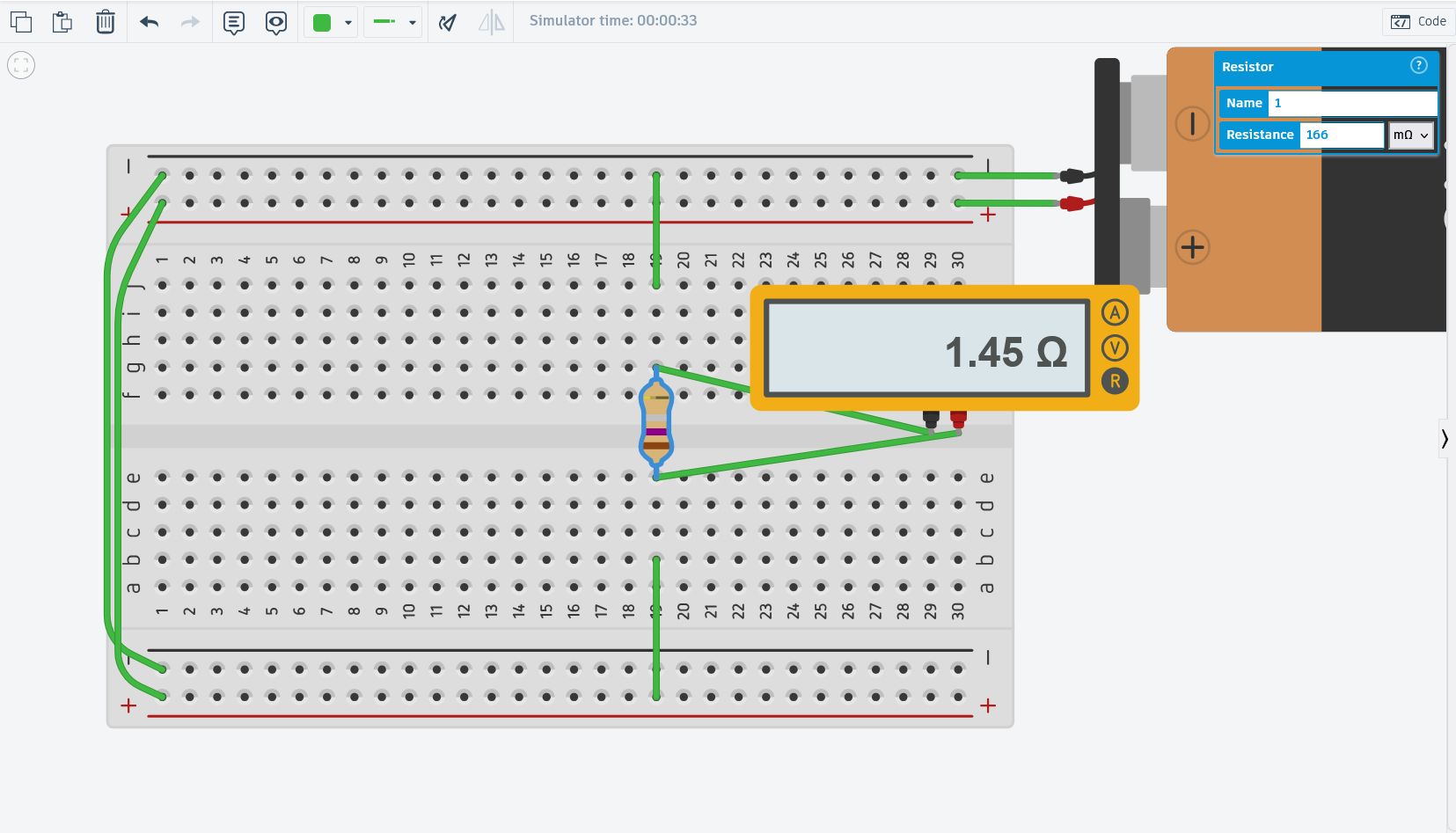Screen dimensions: 1456x833
Task: Open the wire color dropdown
Action: (x=348, y=22)
